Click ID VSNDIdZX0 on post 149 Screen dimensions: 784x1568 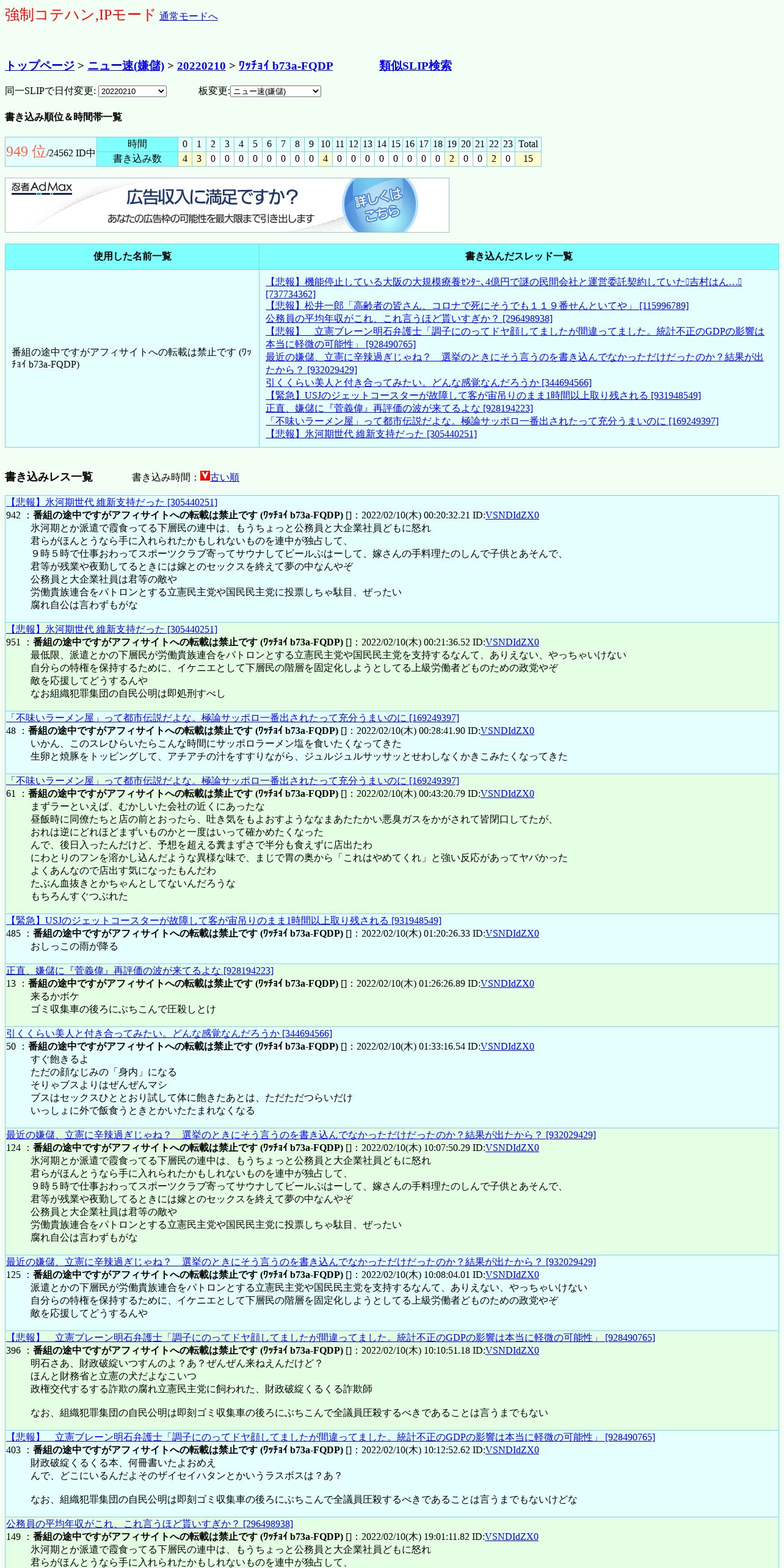point(512,1537)
